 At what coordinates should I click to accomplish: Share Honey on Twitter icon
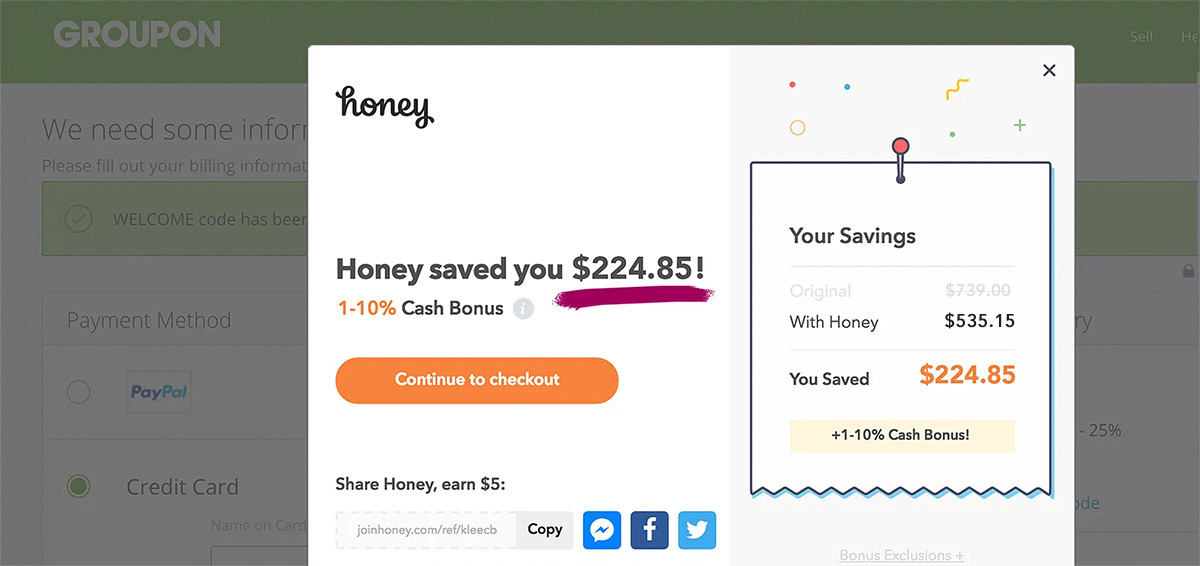(x=697, y=530)
